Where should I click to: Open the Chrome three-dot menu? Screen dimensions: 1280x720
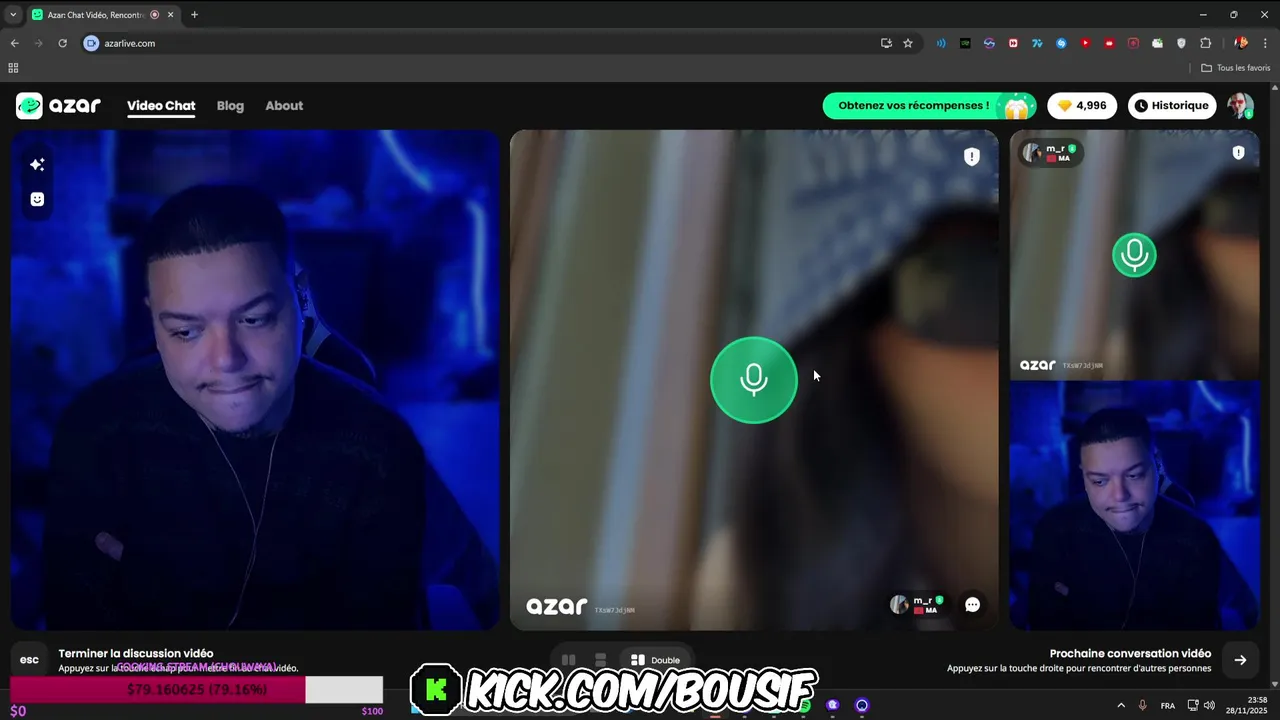point(1266,43)
